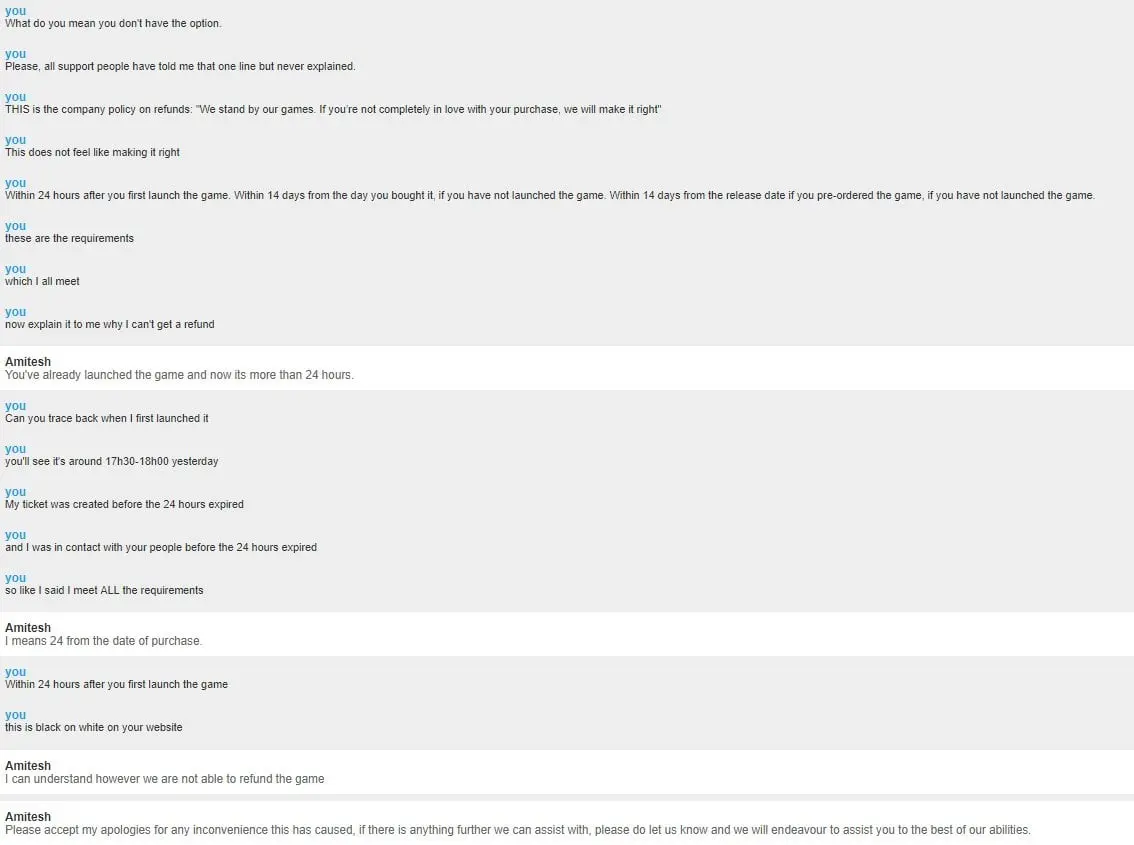The image size is (1134, 845).
Task: Click "This does not feel like making it right"
Action: [92, 152]
